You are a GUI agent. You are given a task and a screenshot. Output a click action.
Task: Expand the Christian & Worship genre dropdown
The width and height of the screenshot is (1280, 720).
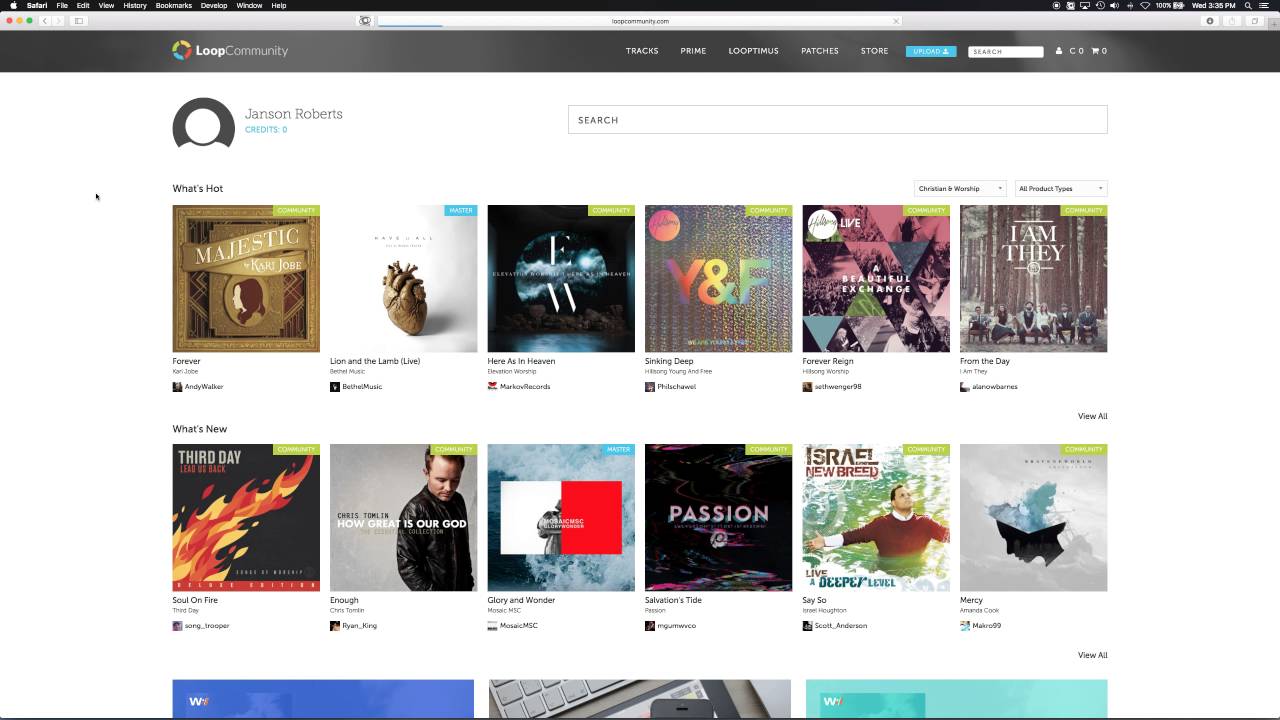pyautogui.click(x=960, y=189)
